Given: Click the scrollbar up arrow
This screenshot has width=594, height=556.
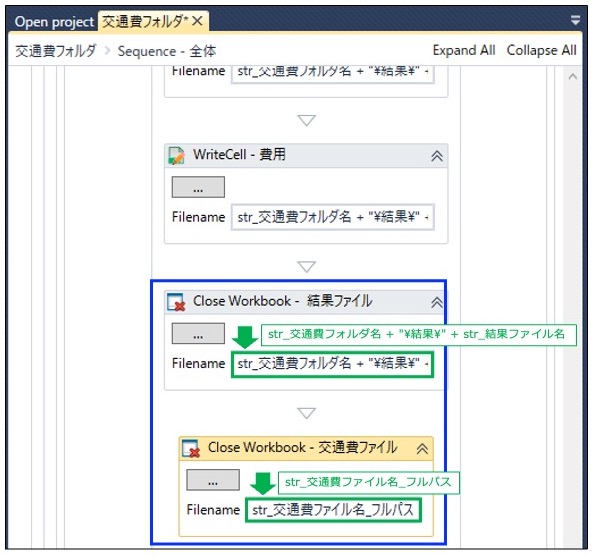Looking at the screenshot, I should [x=572, y=77].
